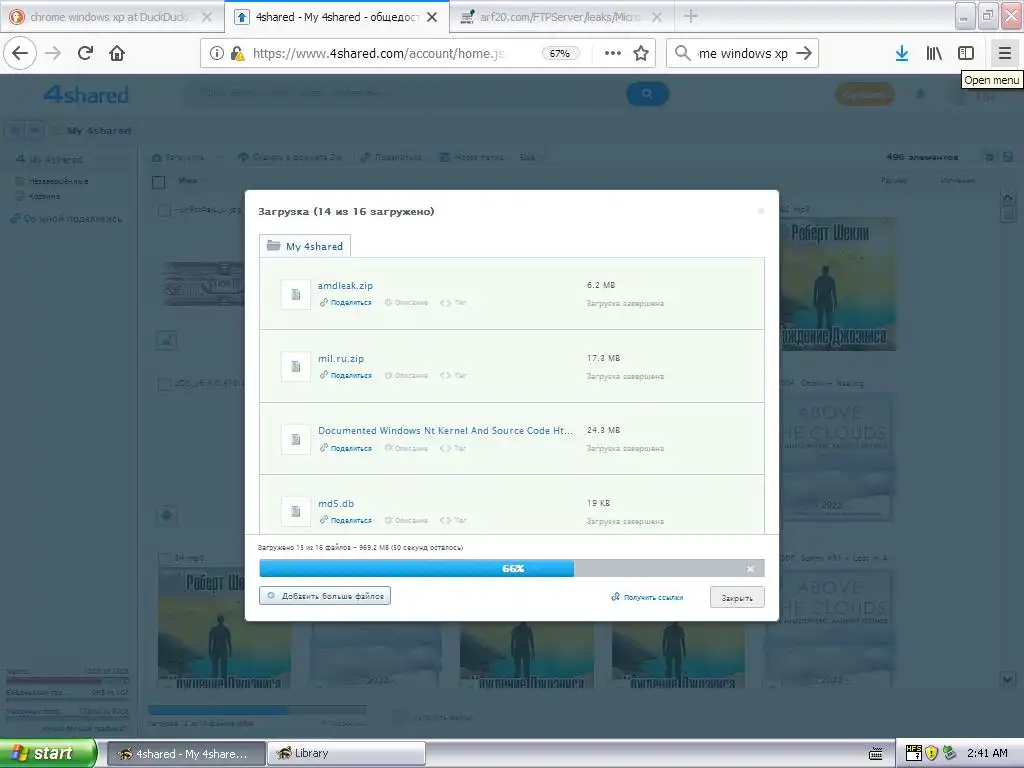Click the padlock connection icon
This screenshot has width=1024, height=768.
[237, 53]
